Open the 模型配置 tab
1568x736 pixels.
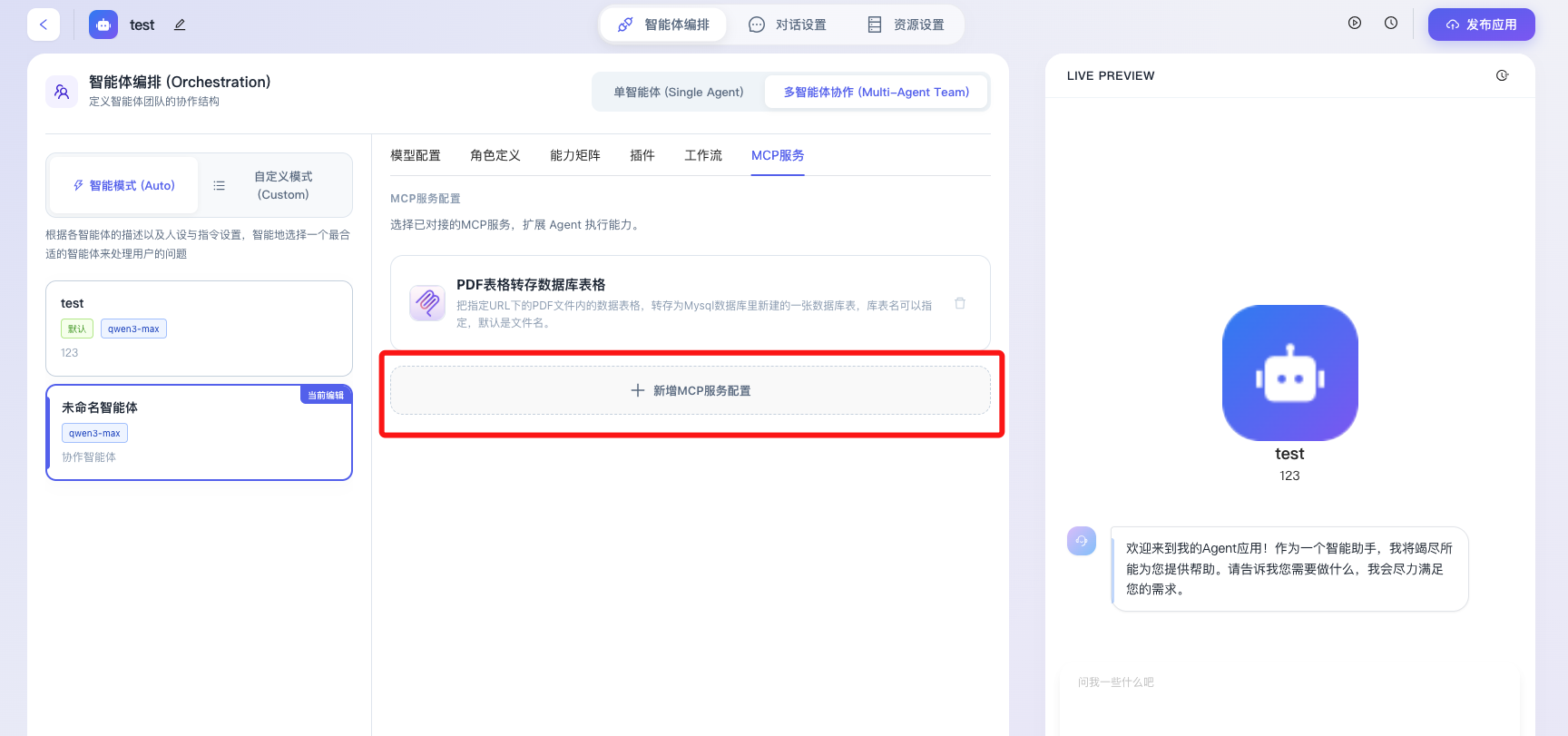416,156
